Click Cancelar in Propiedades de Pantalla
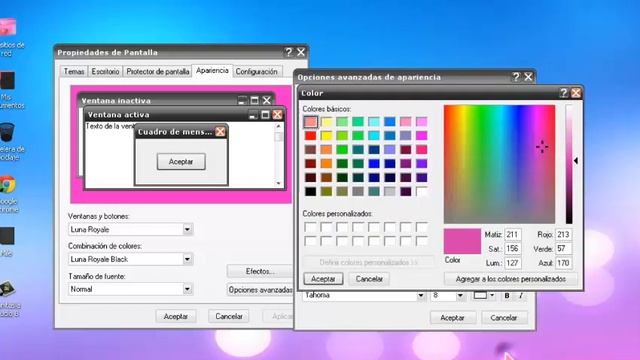 point(229,316)
